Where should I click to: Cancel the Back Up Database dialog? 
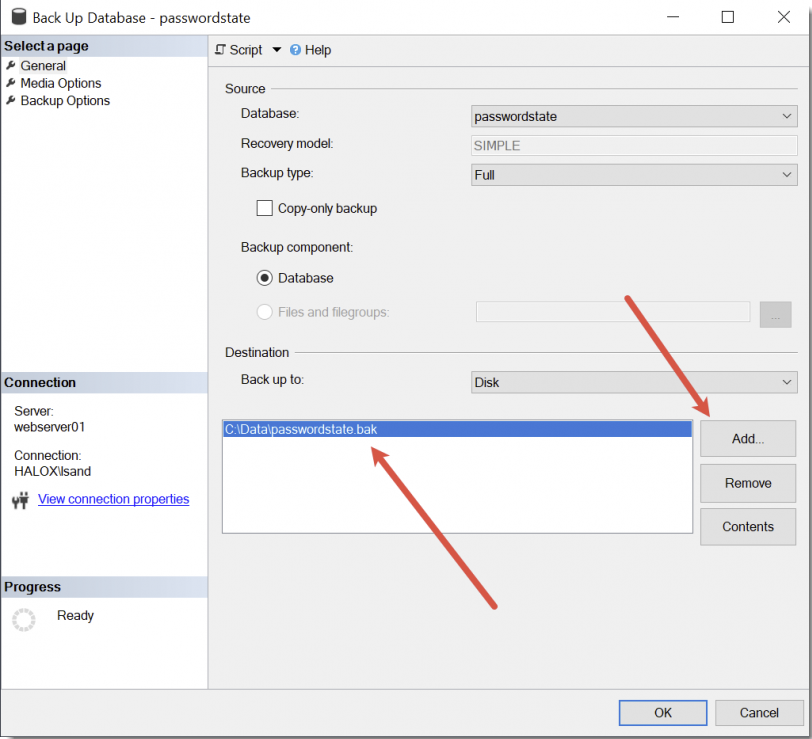click(759, 713)
